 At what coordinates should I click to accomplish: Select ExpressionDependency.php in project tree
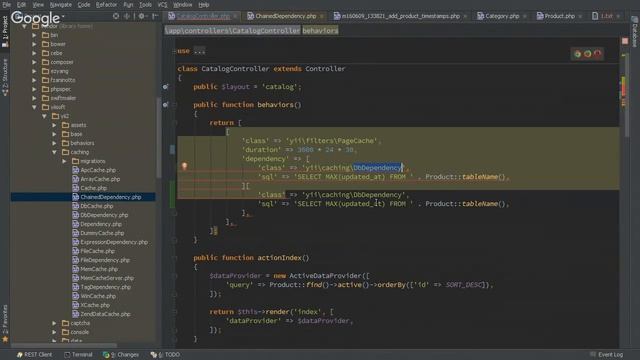[x=114, y=242]
